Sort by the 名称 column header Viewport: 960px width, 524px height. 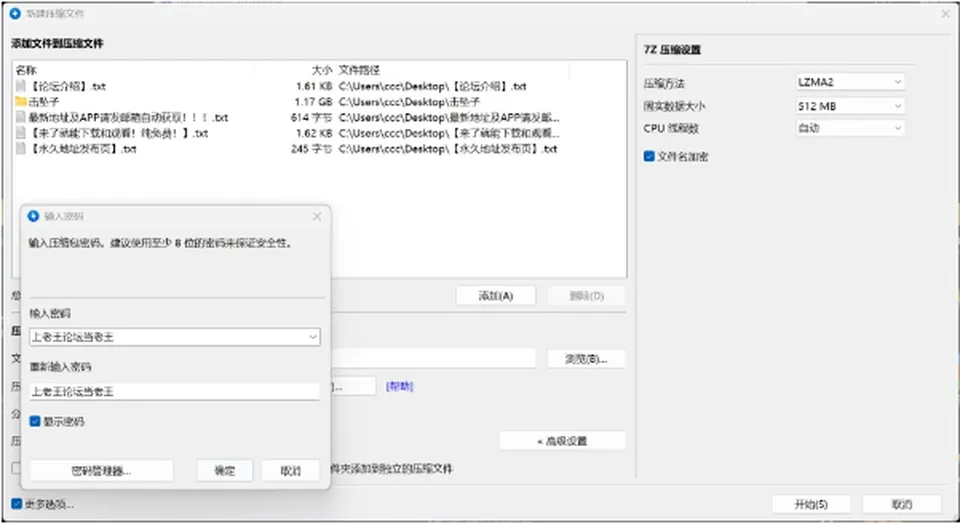[26, 70]
